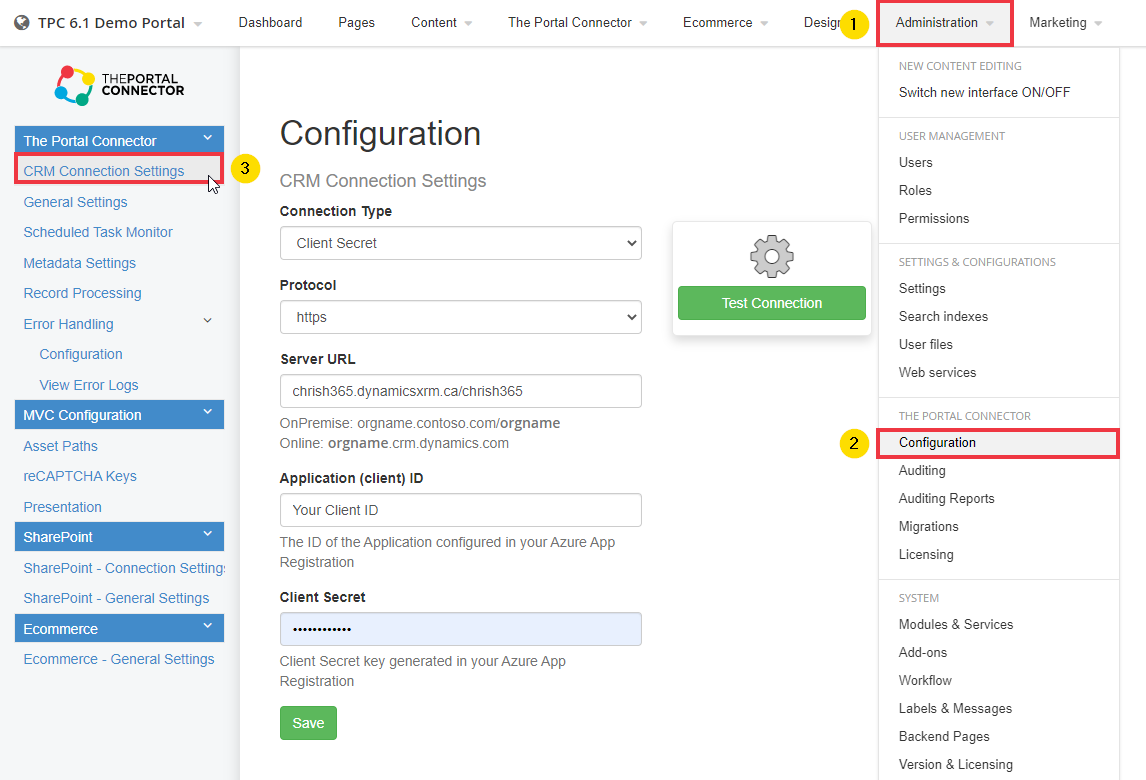Open Modules & Services

point(956,624)
